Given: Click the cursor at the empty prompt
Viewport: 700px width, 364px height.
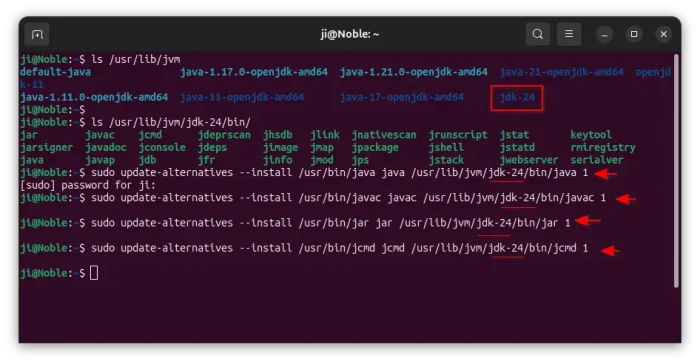Looking at the screenshot, I should 94,273.
